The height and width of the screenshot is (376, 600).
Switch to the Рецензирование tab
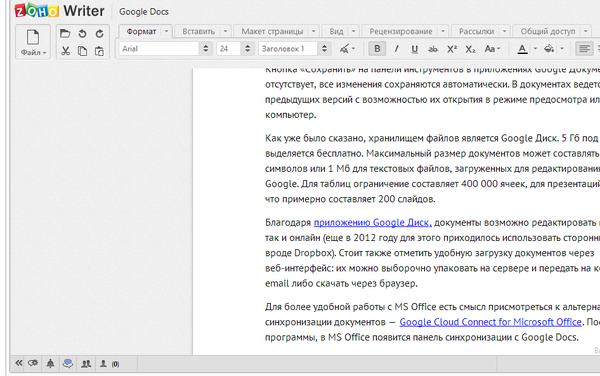point(401,31)
